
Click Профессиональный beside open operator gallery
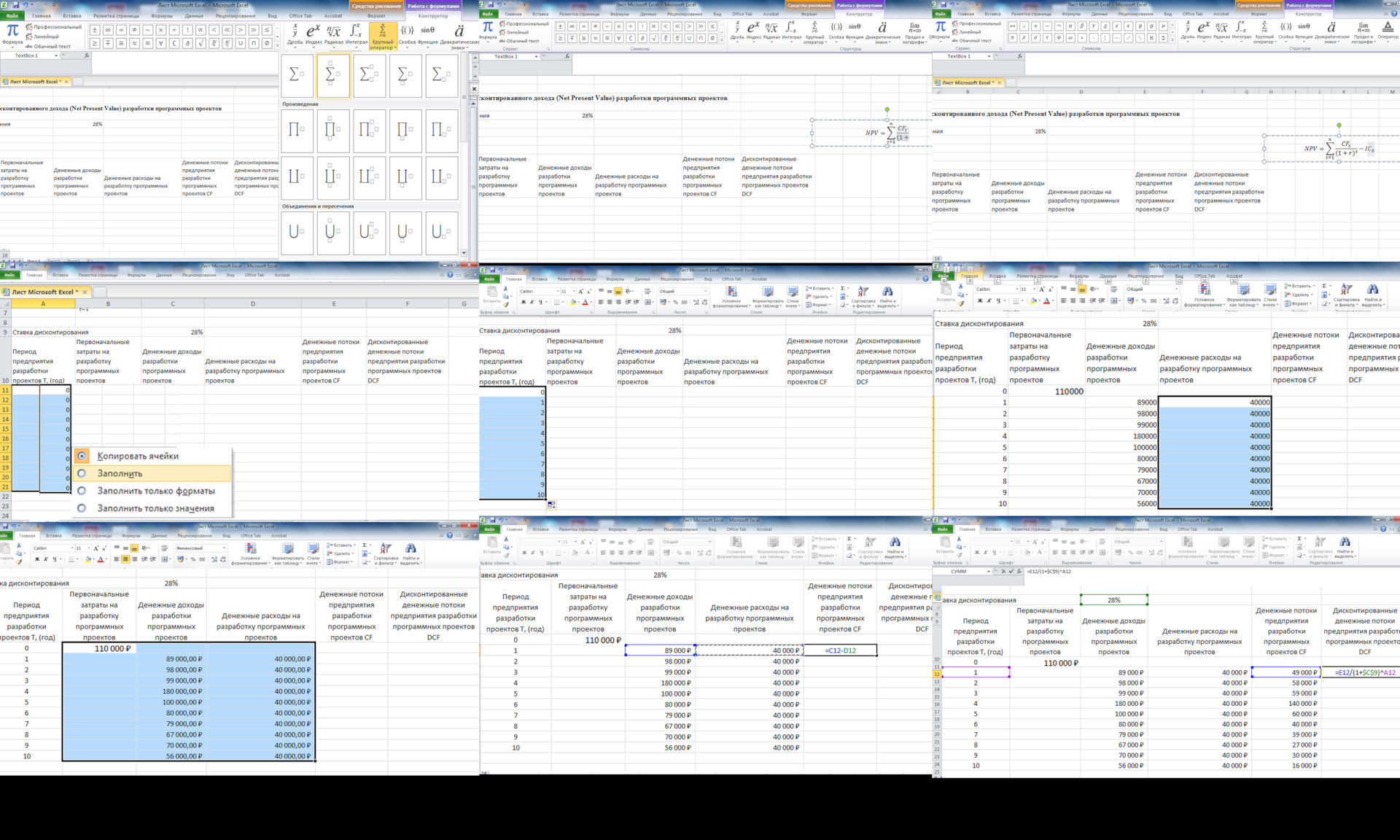pyautogui.click(x=57, y=27)
